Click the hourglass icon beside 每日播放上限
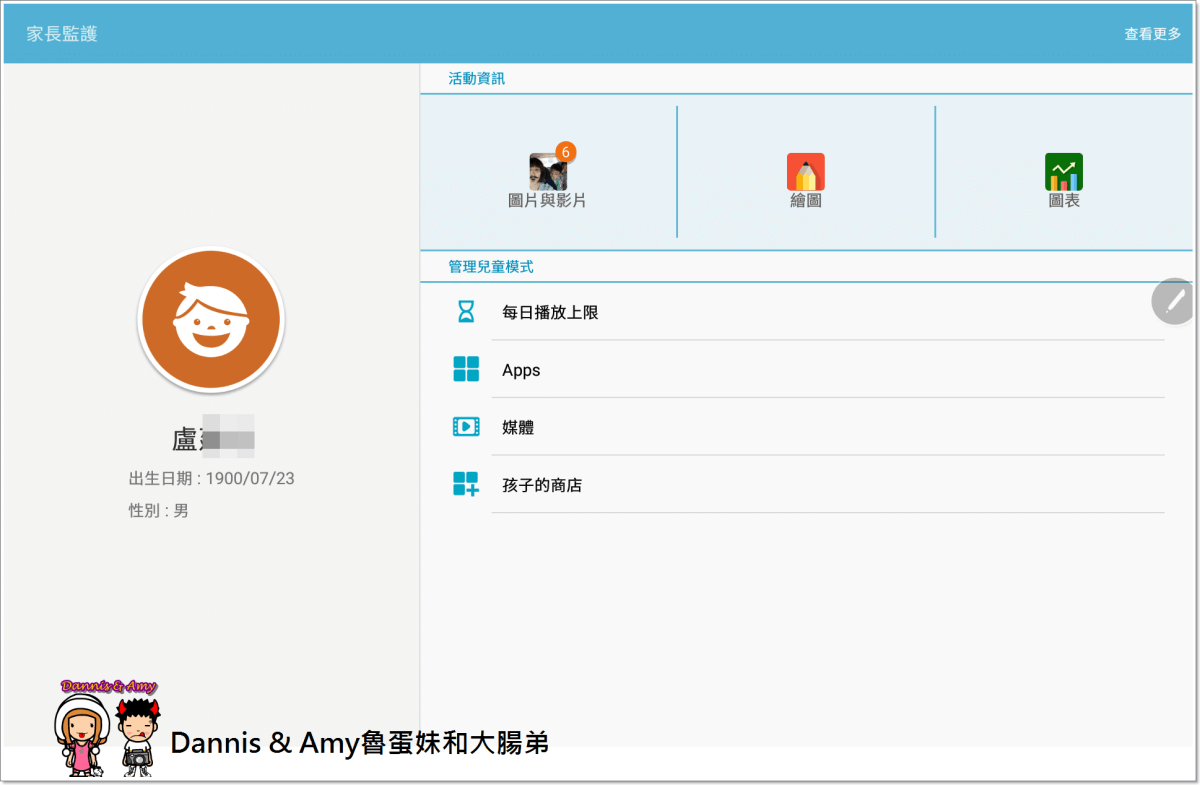Image resolution: width=1200 pixels, height=785 pixels. pos(466,312)
